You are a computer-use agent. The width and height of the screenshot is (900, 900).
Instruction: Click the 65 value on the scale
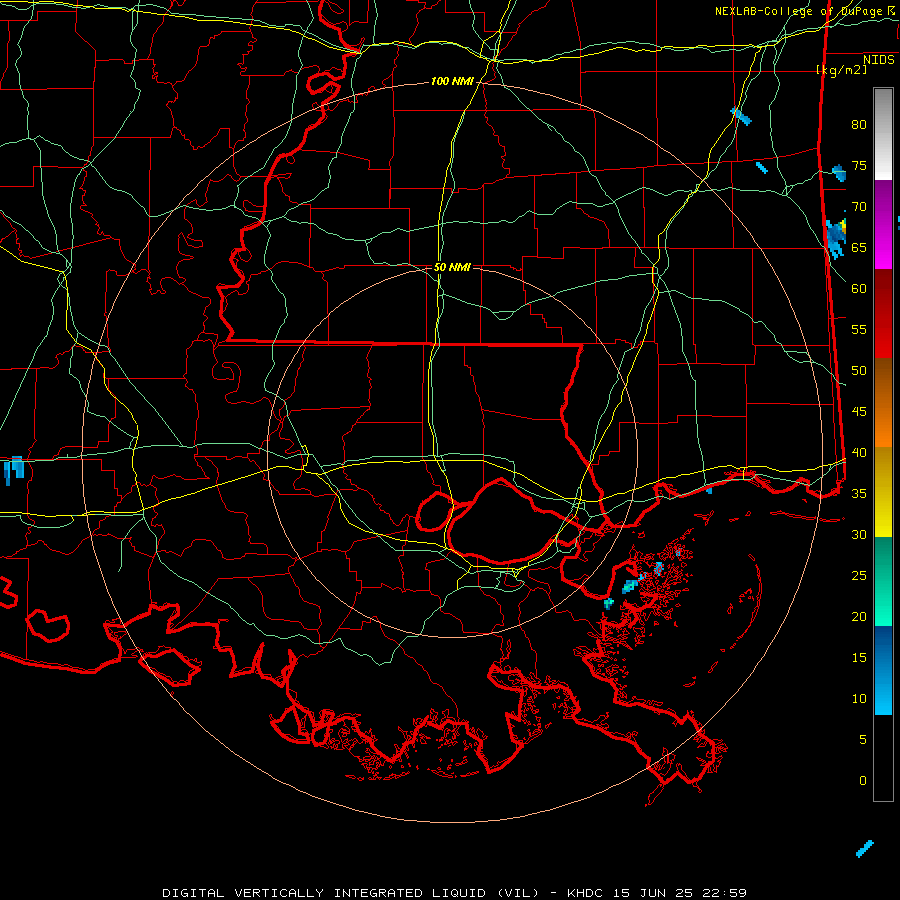pos(859,247)
